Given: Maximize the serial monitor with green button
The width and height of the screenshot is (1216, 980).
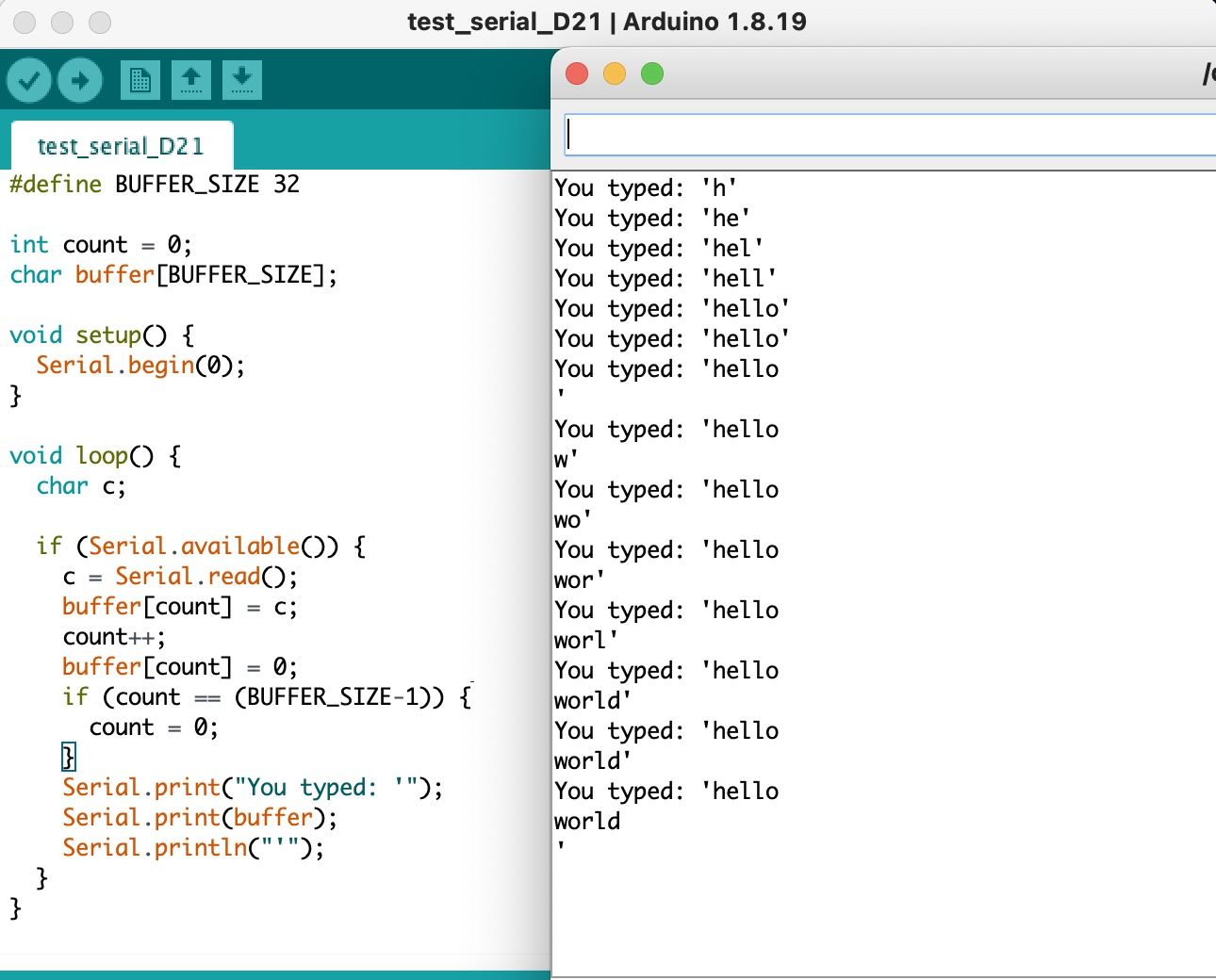Looking at the screenshot, I should [x=652, y=73].
